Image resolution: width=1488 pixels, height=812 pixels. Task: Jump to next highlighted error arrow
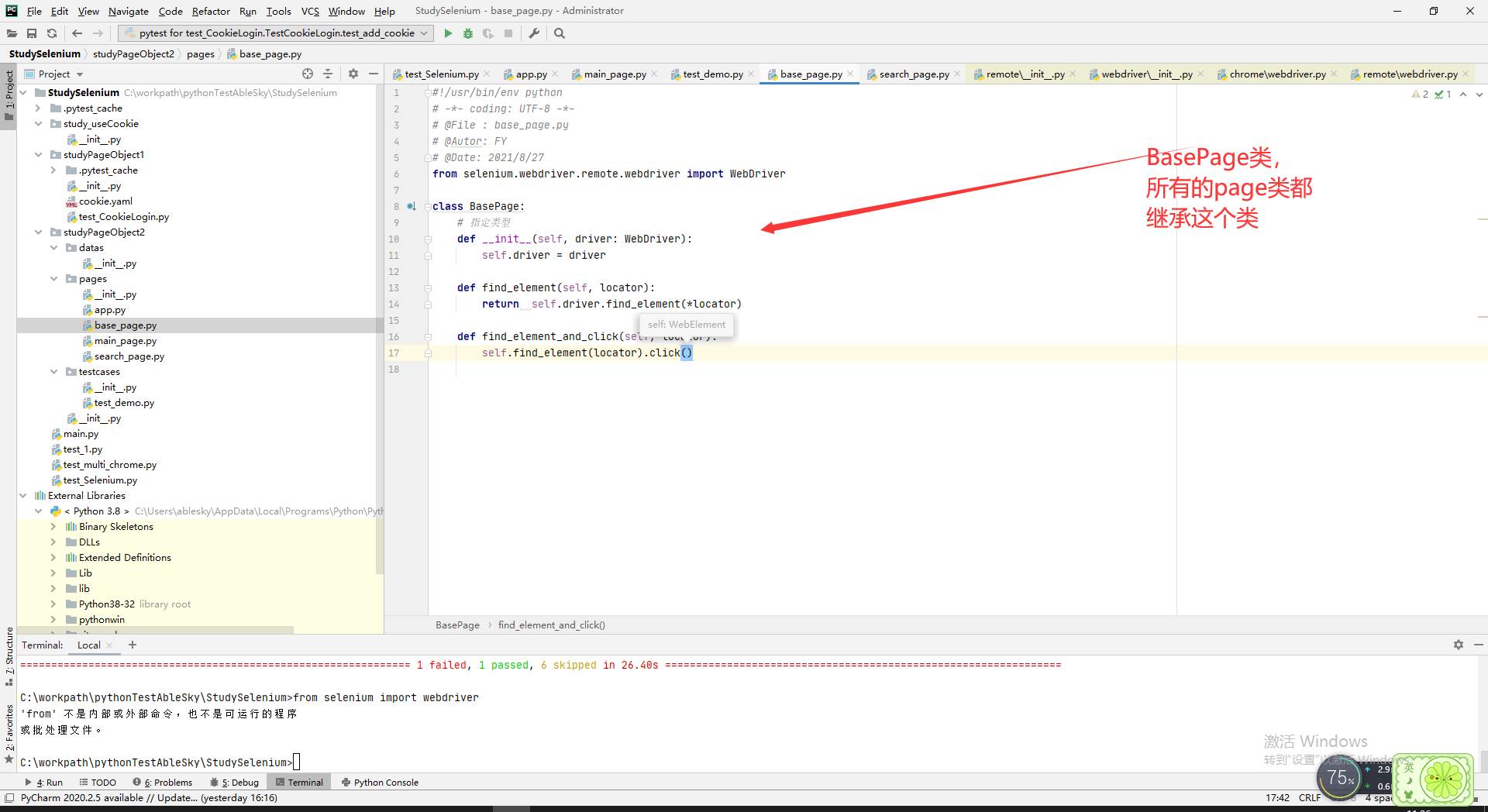pyautogui.click(x=1479, y=94)
